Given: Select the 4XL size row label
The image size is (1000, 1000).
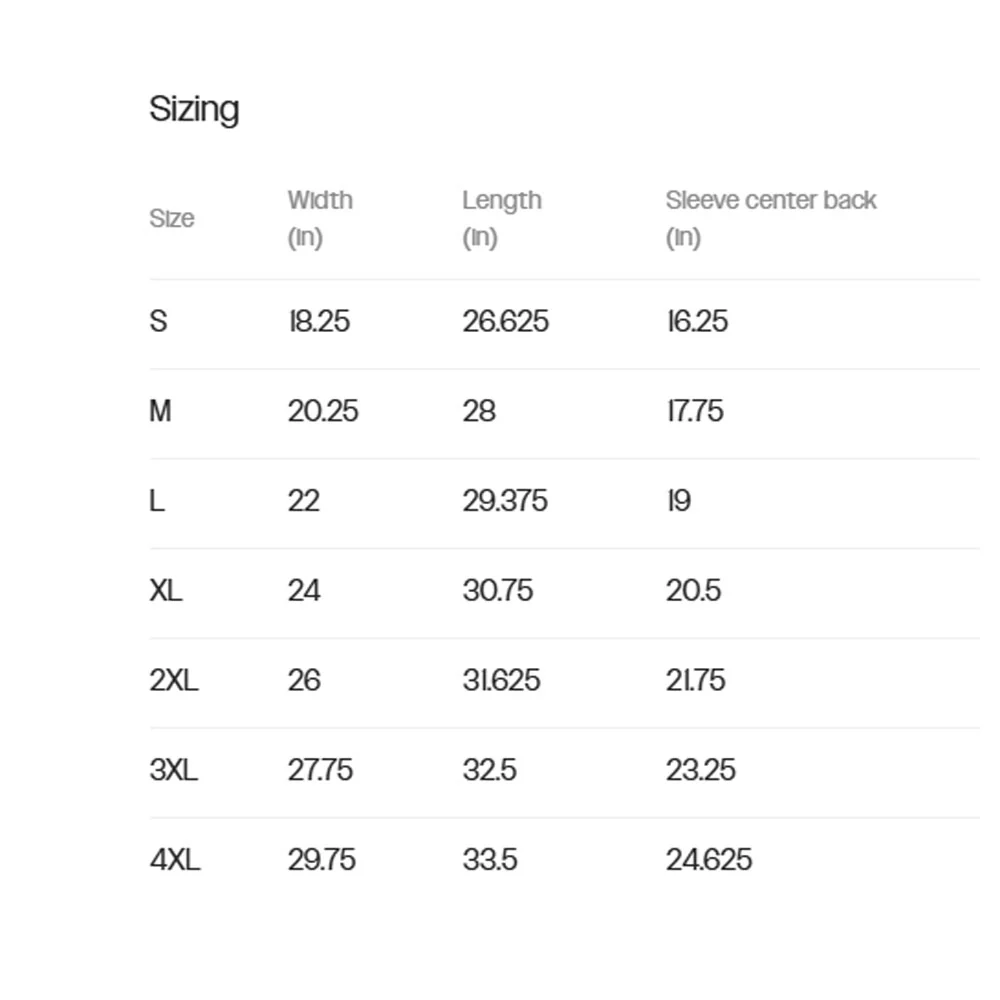Looking at the screenshot, I should [x=175, y=860].
